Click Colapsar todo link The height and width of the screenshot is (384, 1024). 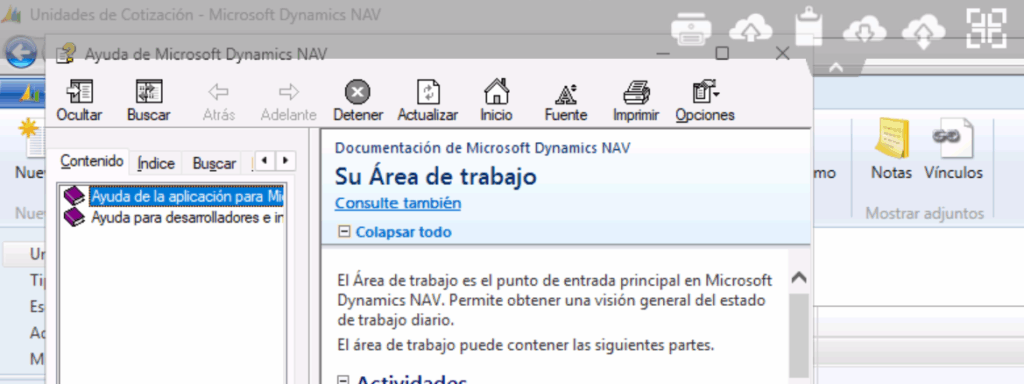403,232
